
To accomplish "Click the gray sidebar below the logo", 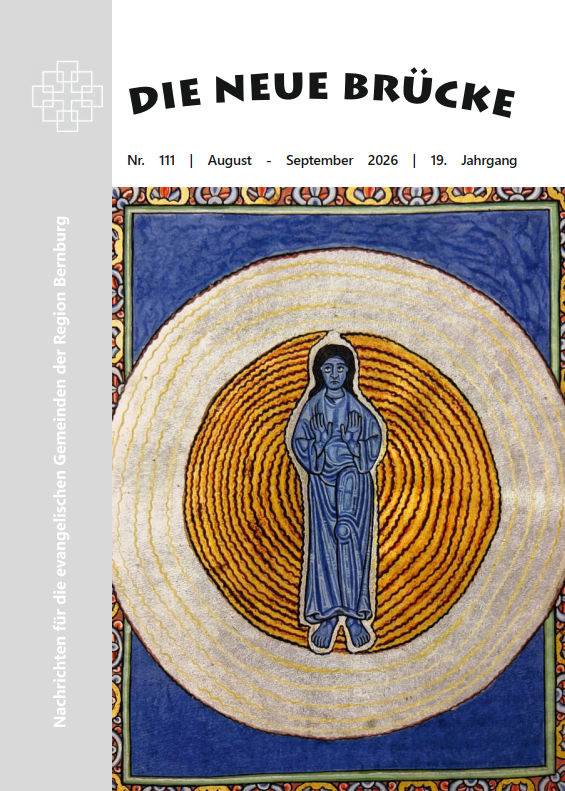I will 55,172.
